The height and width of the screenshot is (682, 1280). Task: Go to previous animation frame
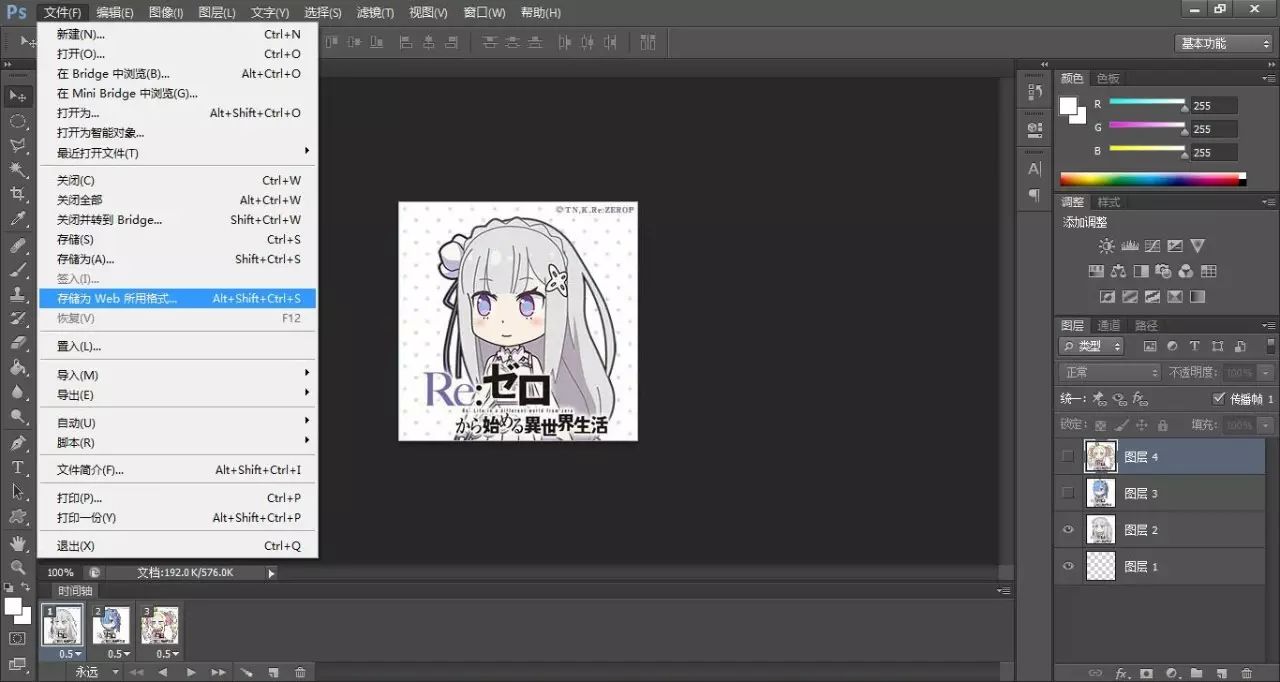[163, 672]
